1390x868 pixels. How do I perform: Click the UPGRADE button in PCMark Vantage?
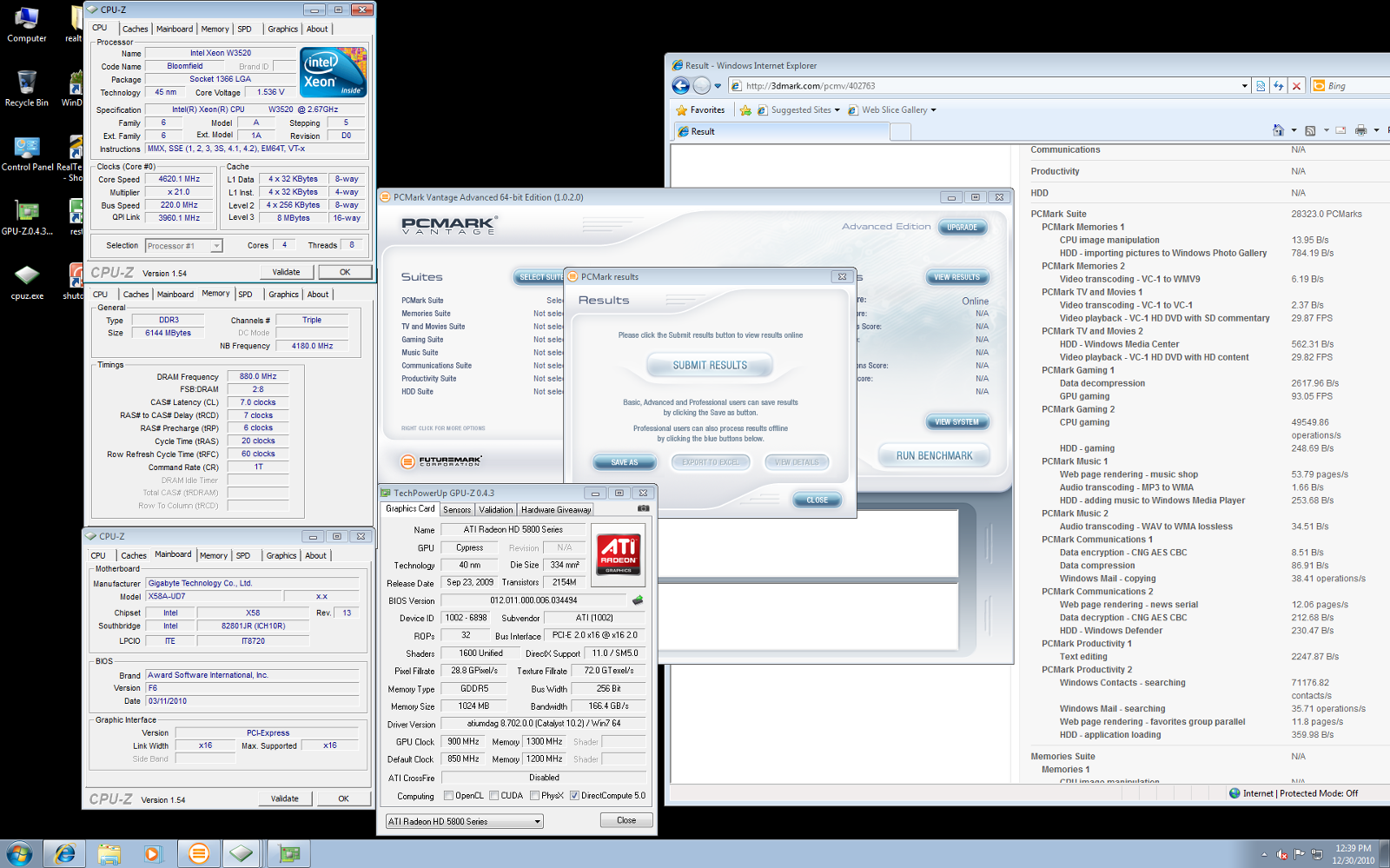(x=962, y=228)
